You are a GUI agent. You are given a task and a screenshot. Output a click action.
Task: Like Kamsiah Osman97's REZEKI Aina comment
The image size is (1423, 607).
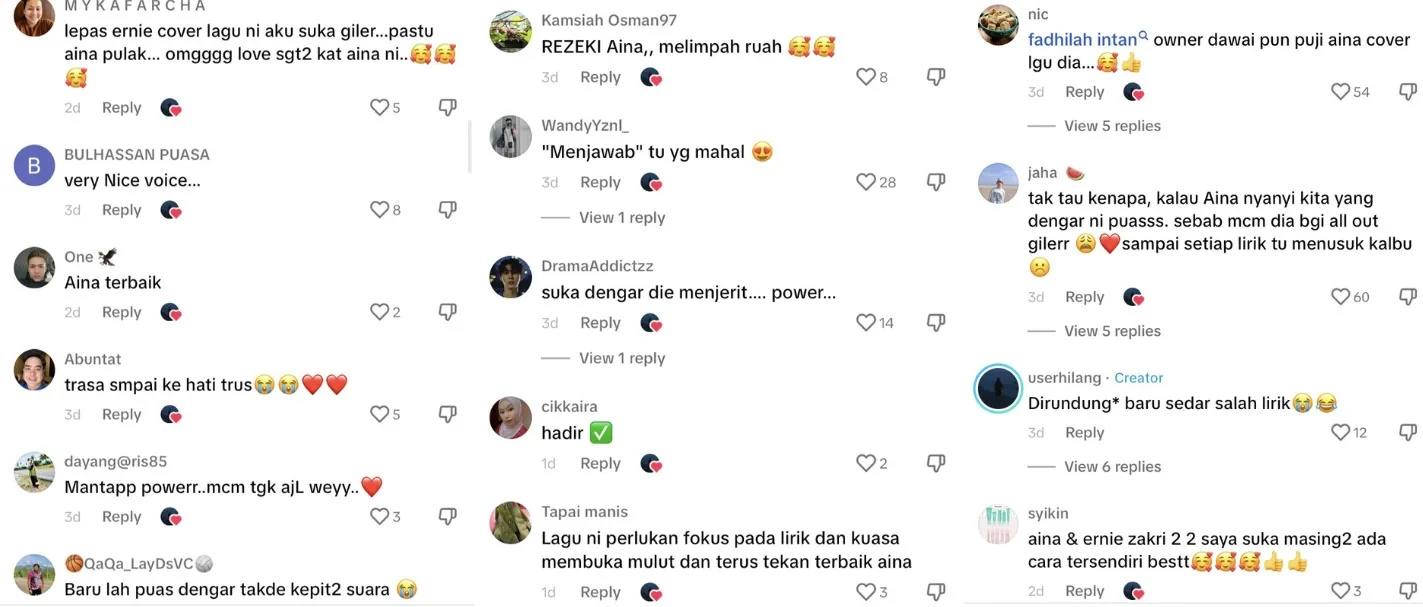[866, 77]
